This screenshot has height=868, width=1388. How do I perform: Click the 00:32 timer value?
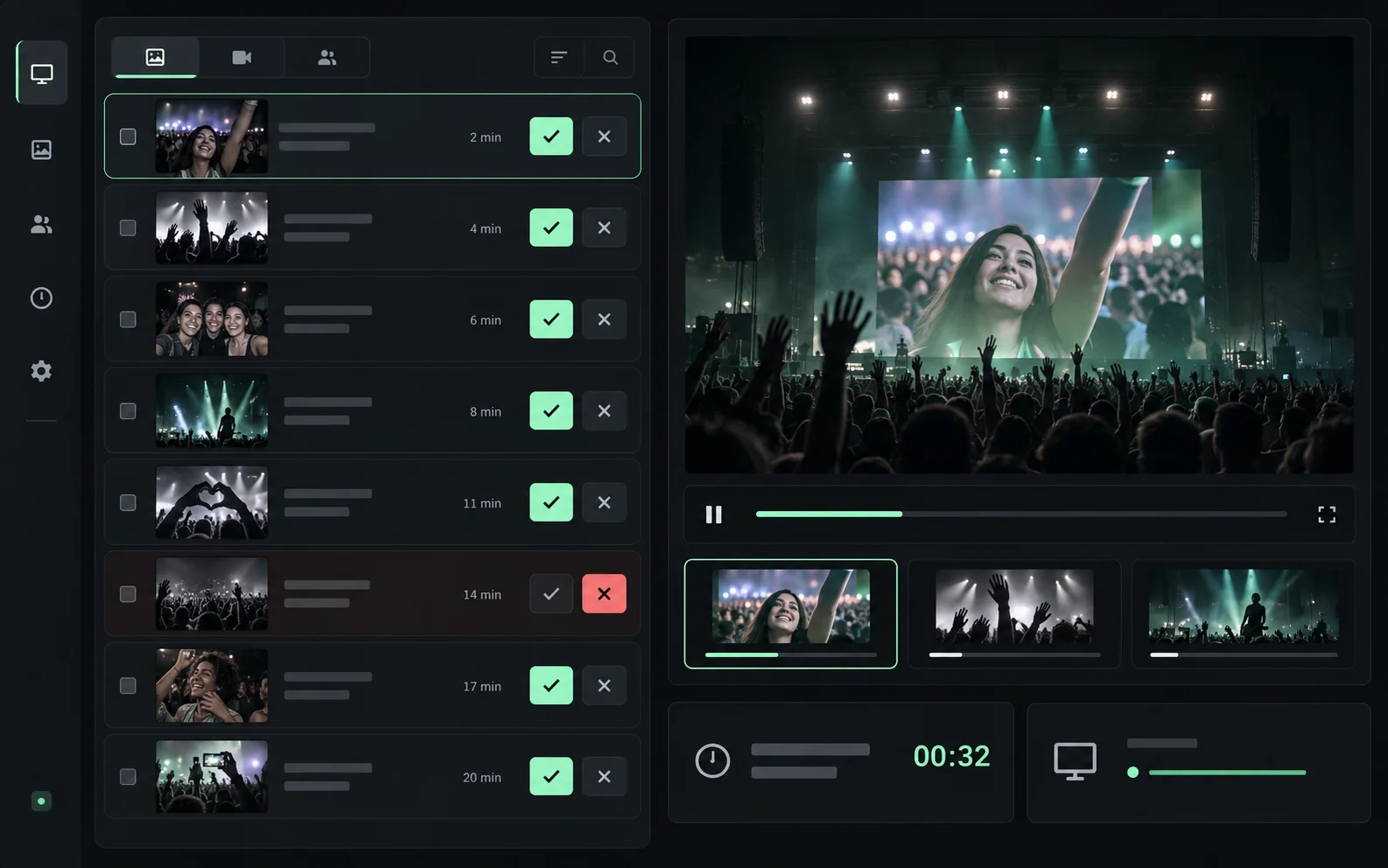(951, 756)
